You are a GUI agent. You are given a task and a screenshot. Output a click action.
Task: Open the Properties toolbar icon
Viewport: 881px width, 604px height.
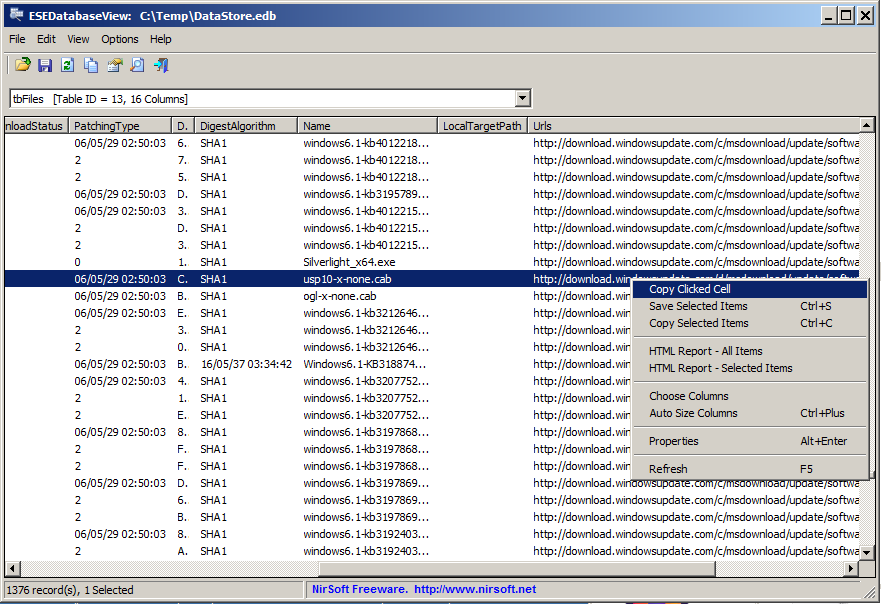click(x=114, y=65)
